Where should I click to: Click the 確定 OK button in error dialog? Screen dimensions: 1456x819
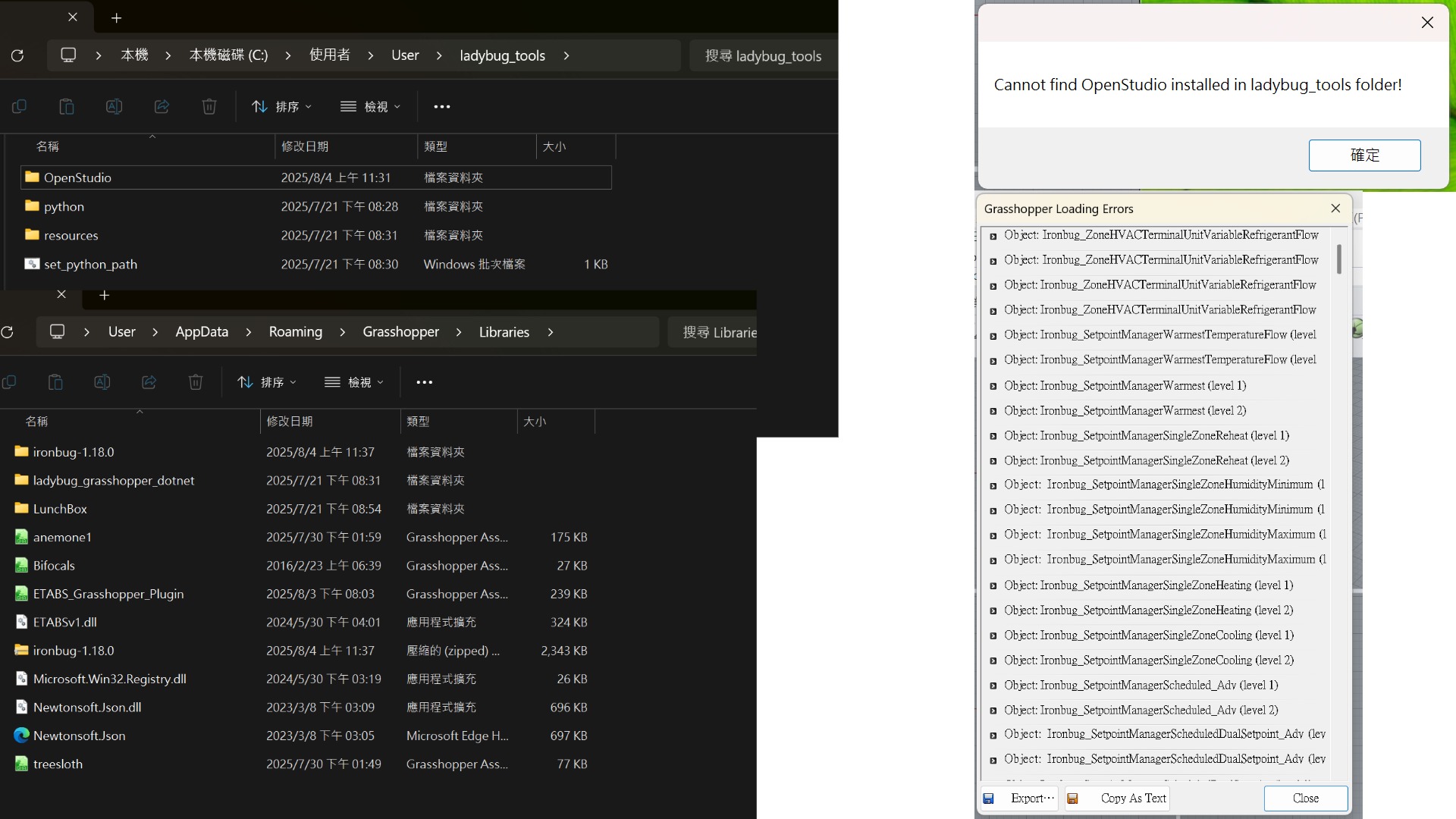point(1364,155)
